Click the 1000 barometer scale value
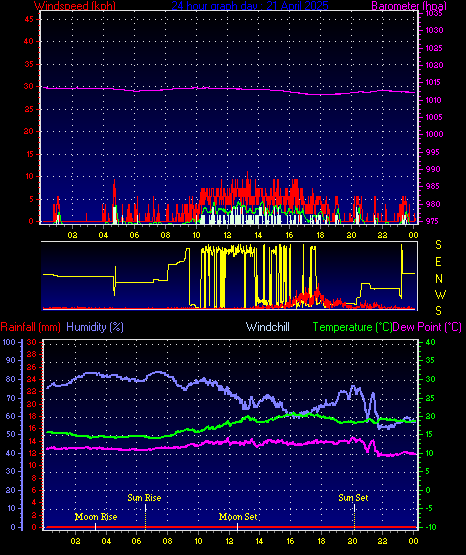 tap(433, 134)
